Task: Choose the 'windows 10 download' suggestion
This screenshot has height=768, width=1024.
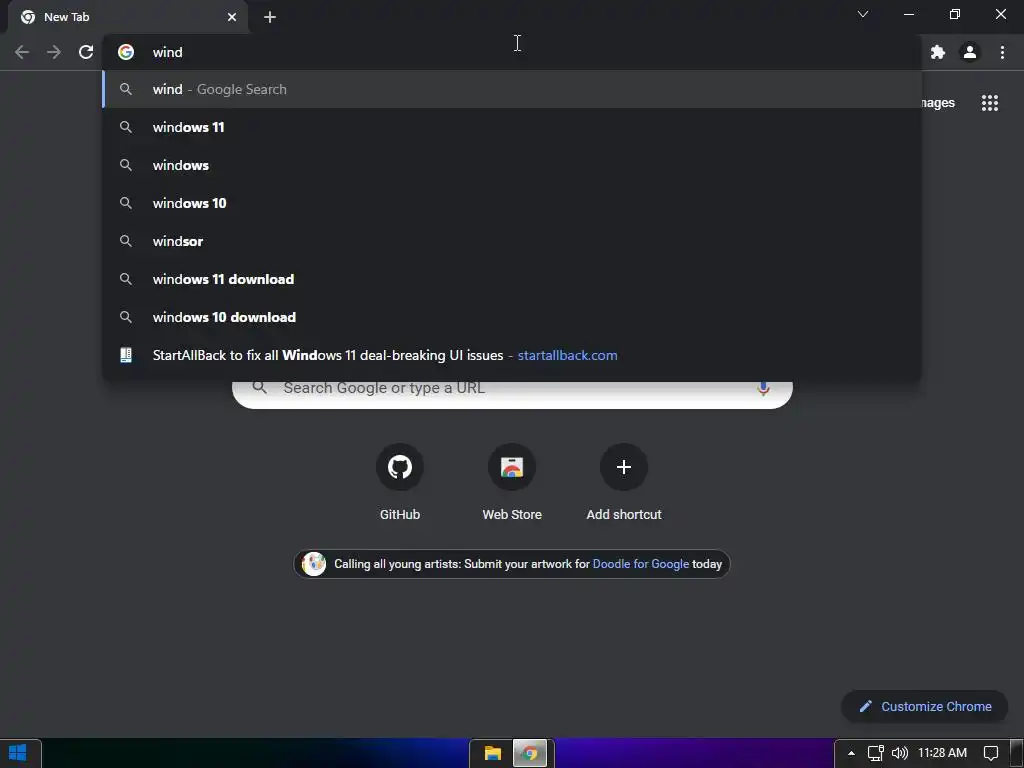Action: 512,317
